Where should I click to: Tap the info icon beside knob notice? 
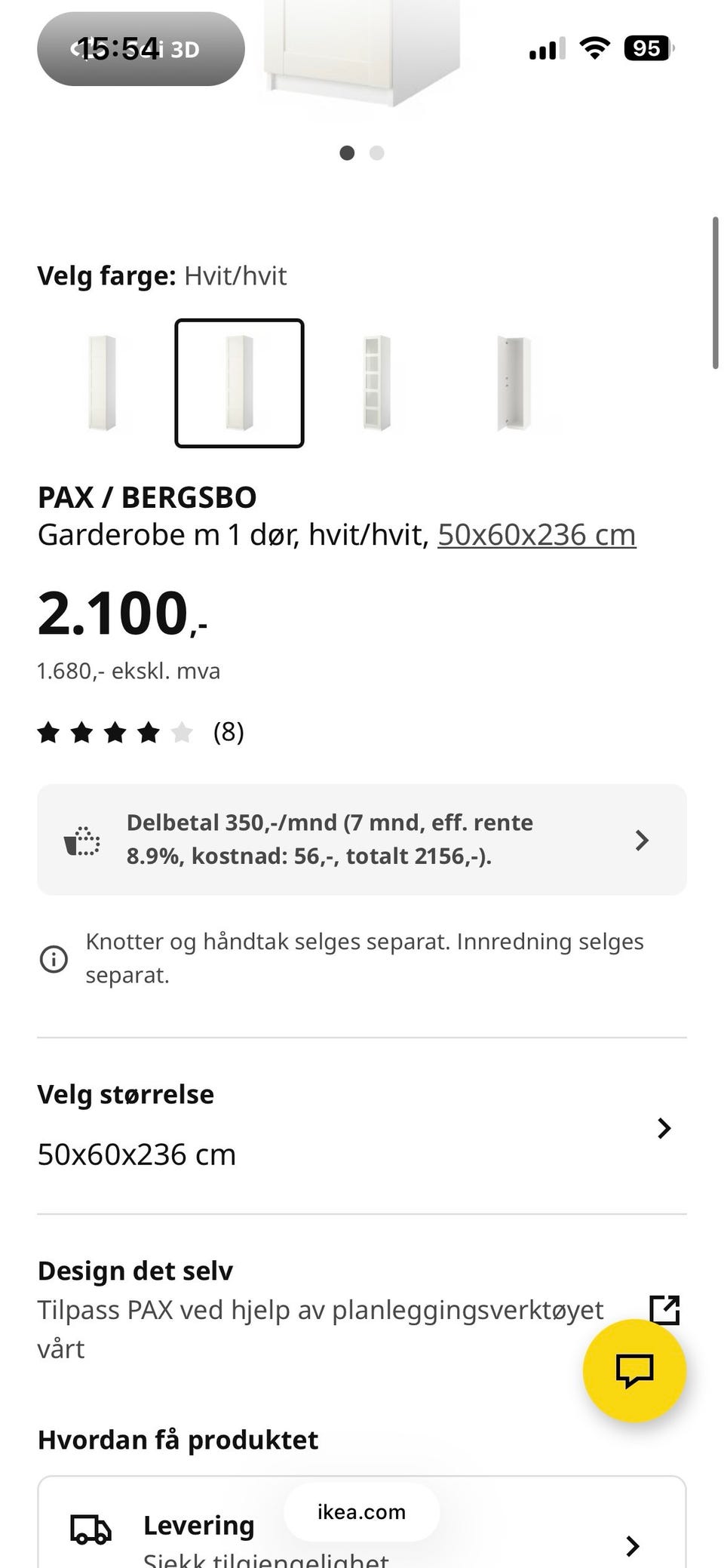point(54,959)
